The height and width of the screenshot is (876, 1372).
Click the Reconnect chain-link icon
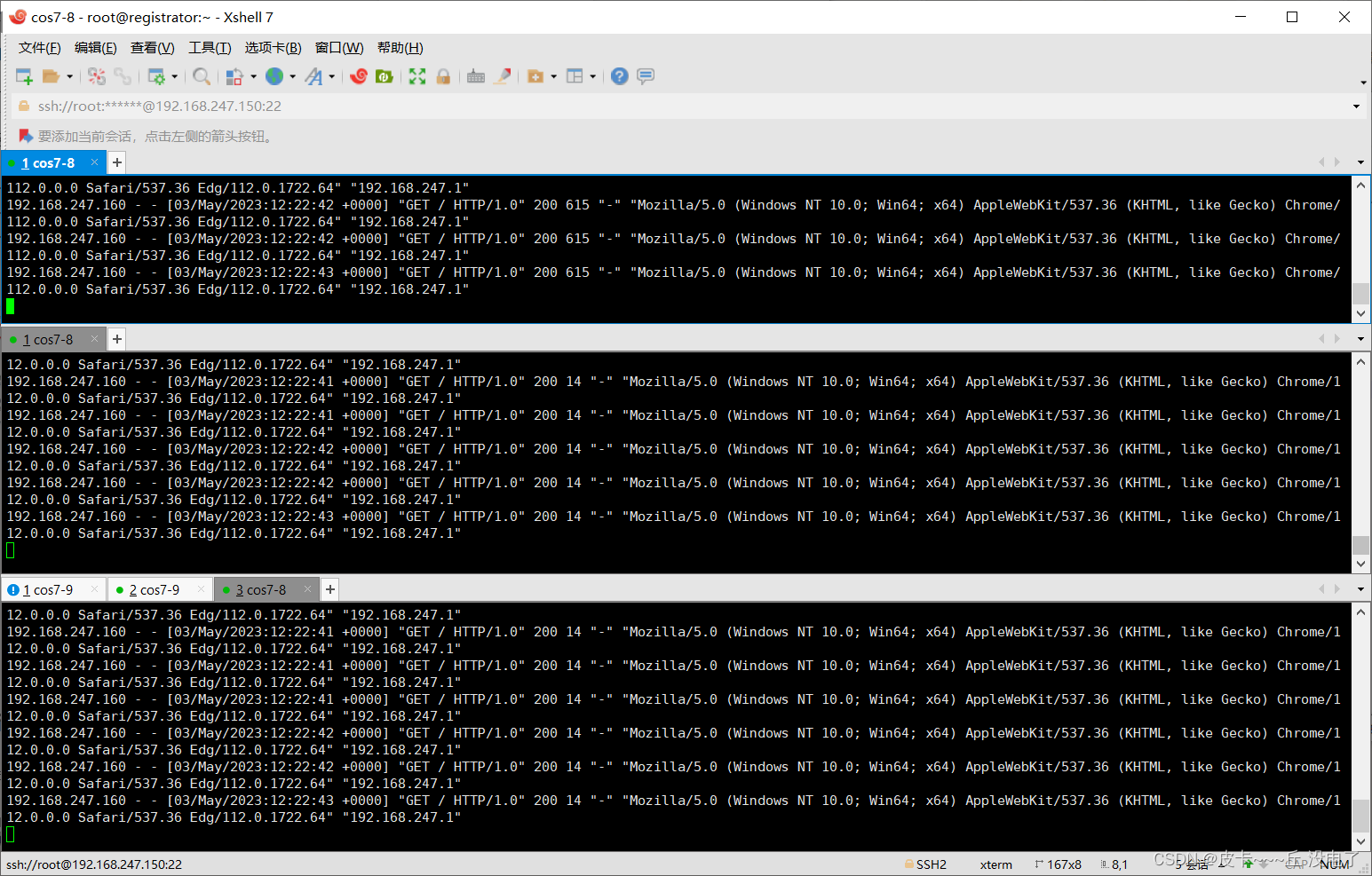pyautogui.click(x=123, y=76)
